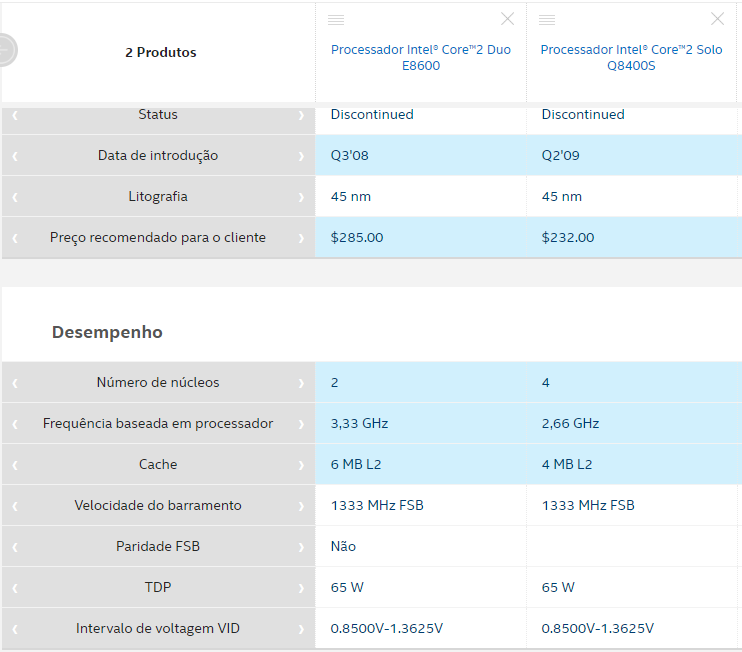Click left chevron on Cache row
The height and width of the screenshot is (652, 742).
pos(15,465)
